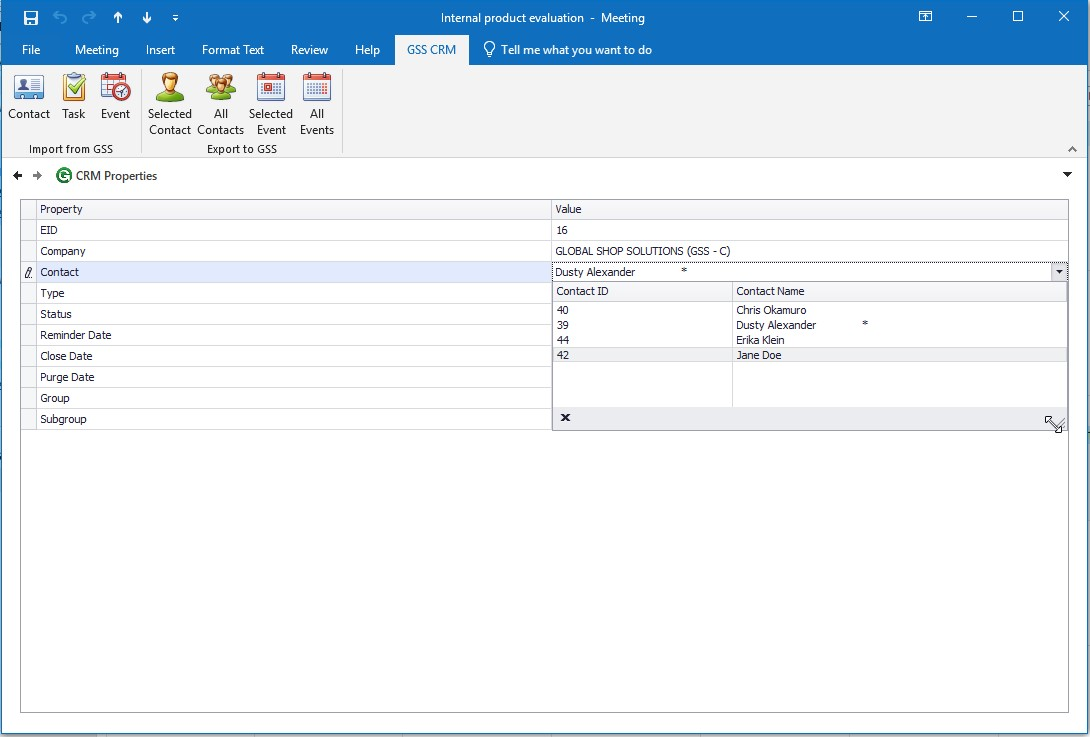This screenshot has height=737, width=1090.
Task: Go to previous item with up arrow
Action: [118, 17]
